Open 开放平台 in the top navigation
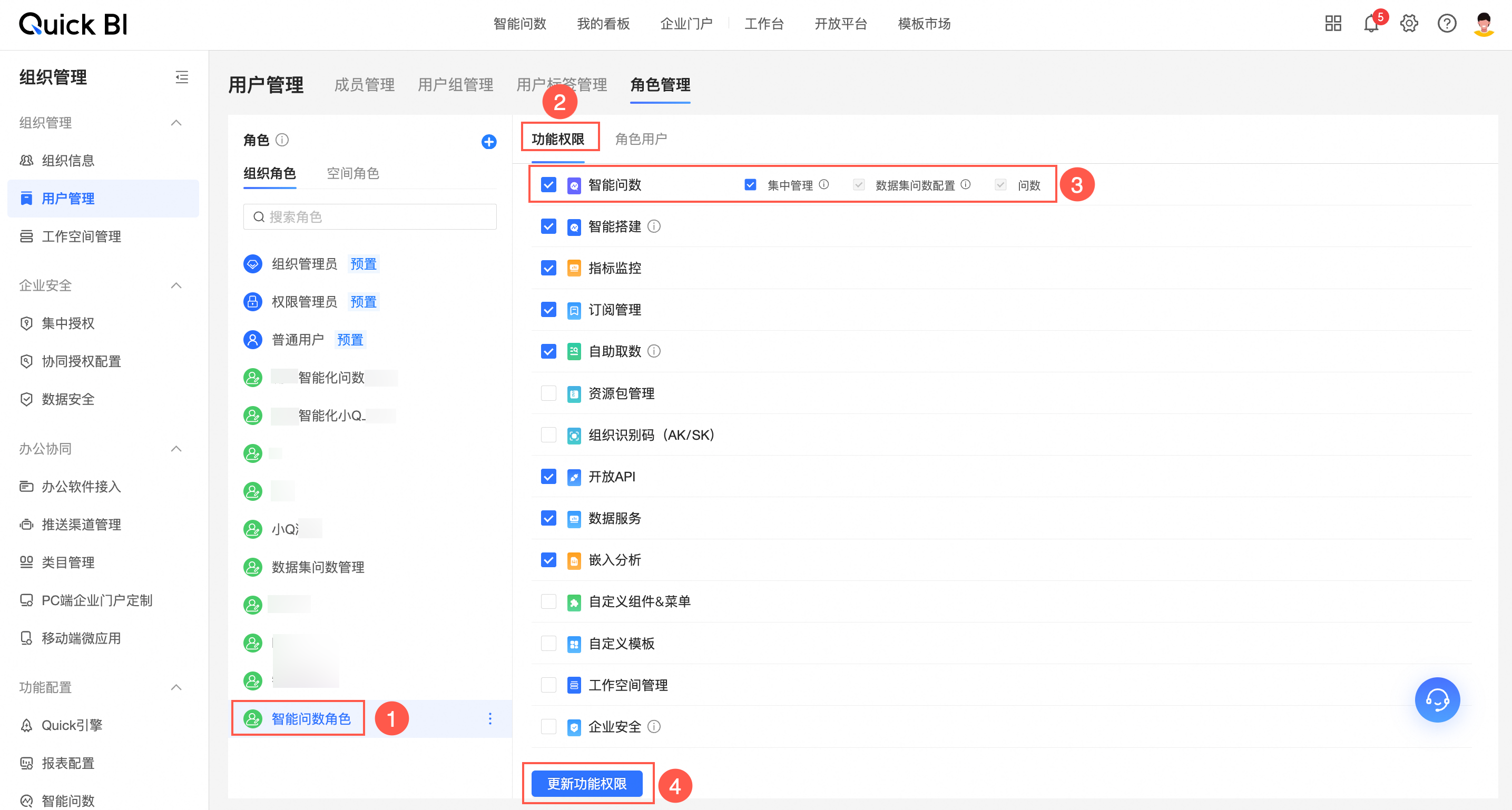The width and height of the screenshot is (1512, 810). [x=840, y=24]
